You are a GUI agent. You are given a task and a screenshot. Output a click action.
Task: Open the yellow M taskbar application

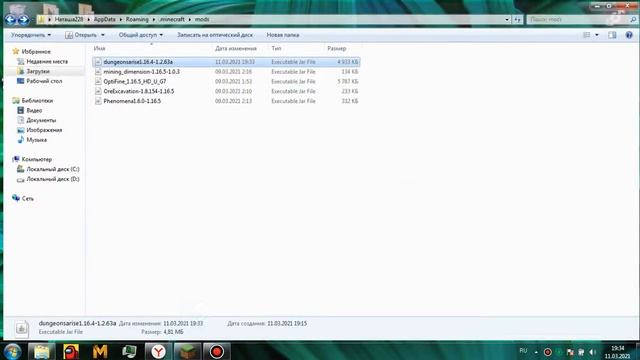pos(100,351)
